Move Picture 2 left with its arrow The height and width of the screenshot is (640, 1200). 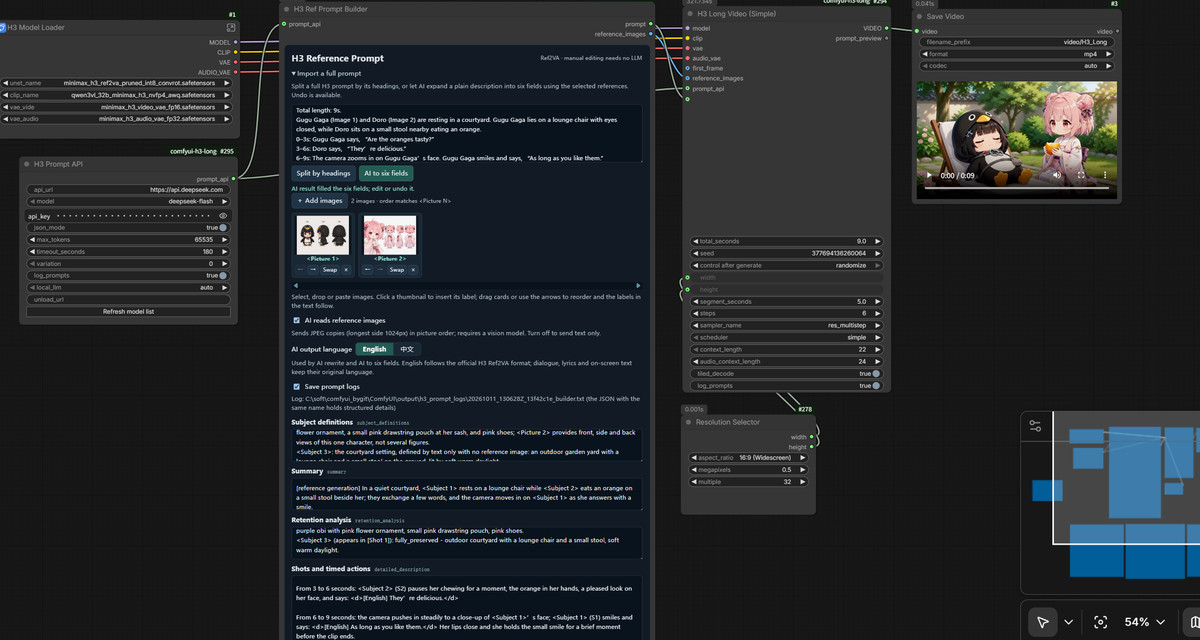[x=367, y=270]
